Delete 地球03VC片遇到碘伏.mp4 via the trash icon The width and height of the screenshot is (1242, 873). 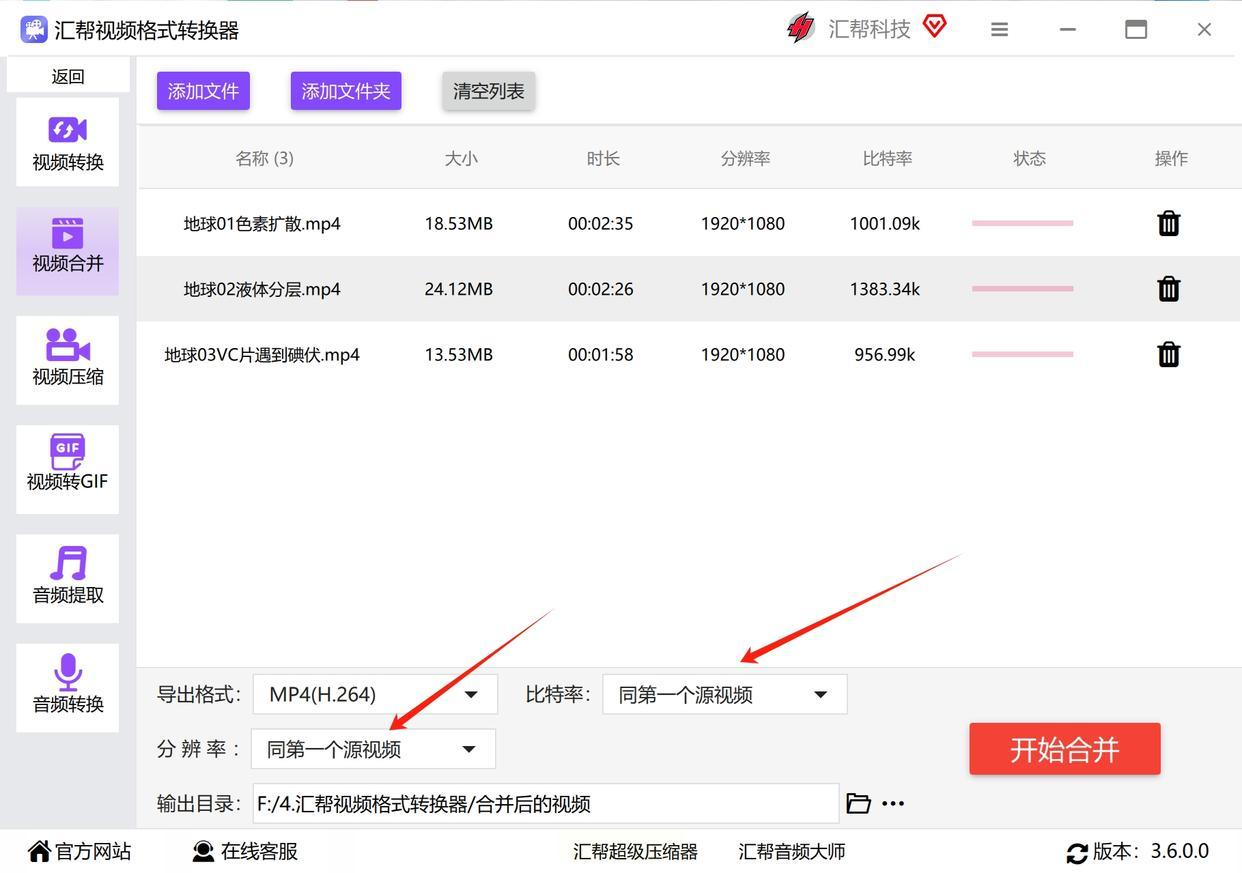(x=1168, y=354)
